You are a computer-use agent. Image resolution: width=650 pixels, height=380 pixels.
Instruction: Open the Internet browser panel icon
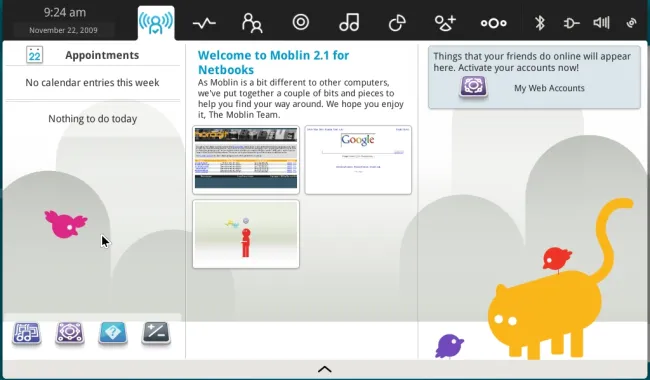(x=301, y=22)
